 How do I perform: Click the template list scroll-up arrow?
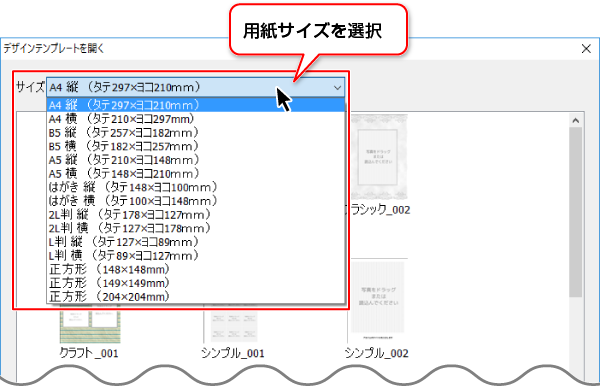pos(576,121)
